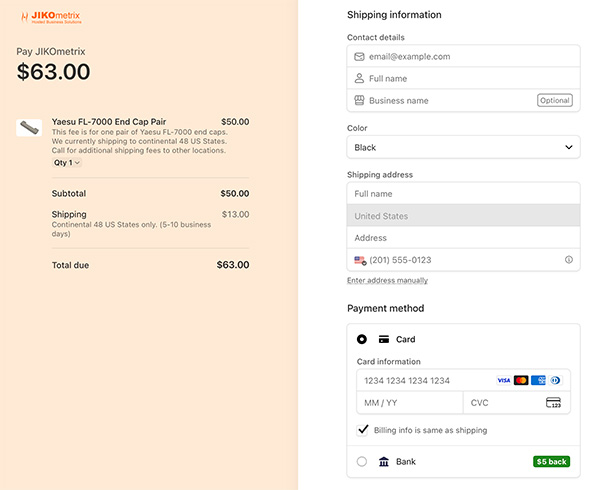Screen dimensions: 595x490
Task: Click the Yaesu end cap product thumbnail
Action: click(x=29, y=128)
